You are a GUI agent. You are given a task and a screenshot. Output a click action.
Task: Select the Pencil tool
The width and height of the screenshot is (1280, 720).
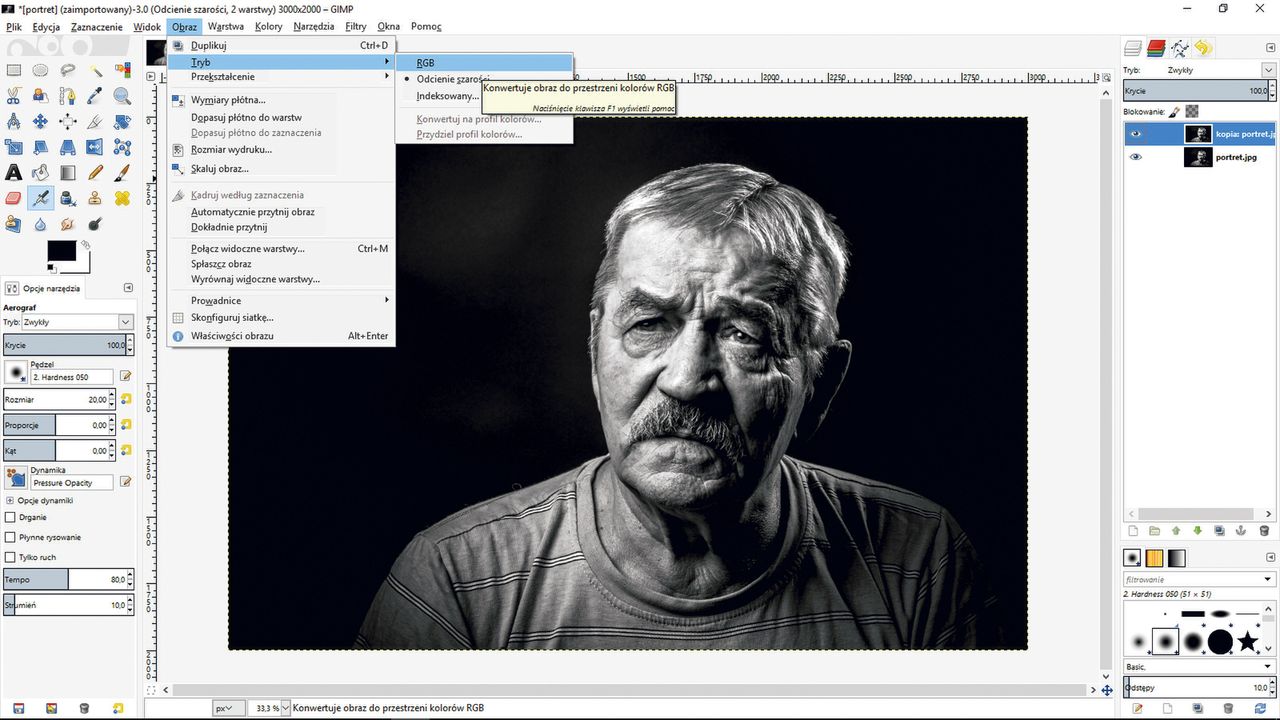(95, 173)
